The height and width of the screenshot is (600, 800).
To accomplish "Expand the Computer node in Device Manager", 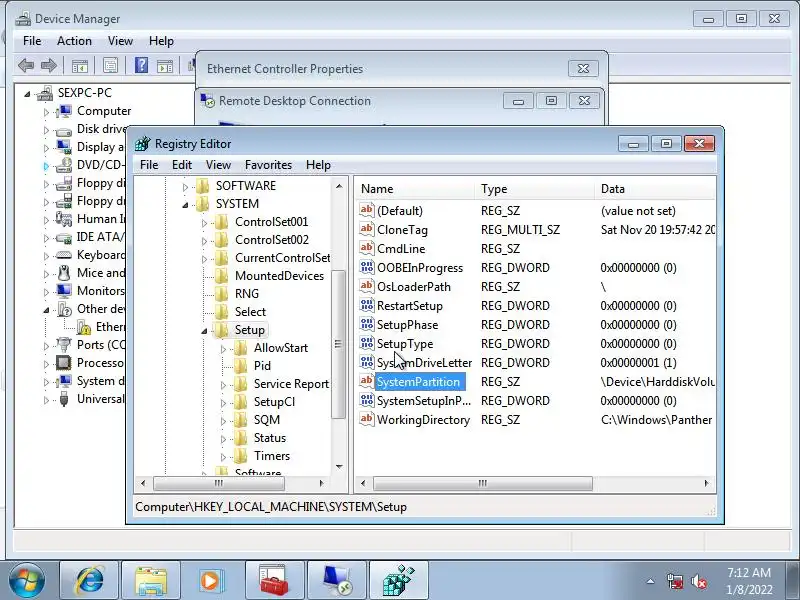I will tap(46, 112).
